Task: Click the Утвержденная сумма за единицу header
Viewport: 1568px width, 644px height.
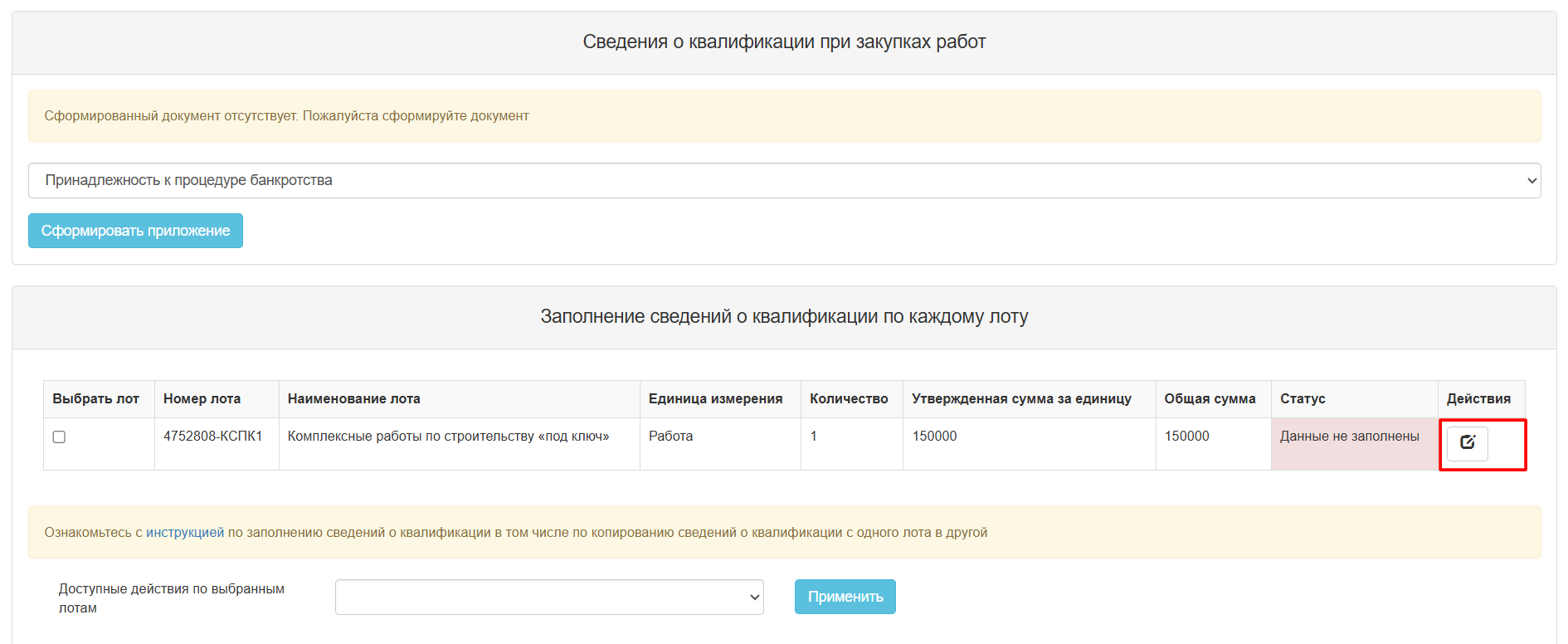Action: 1021,398
